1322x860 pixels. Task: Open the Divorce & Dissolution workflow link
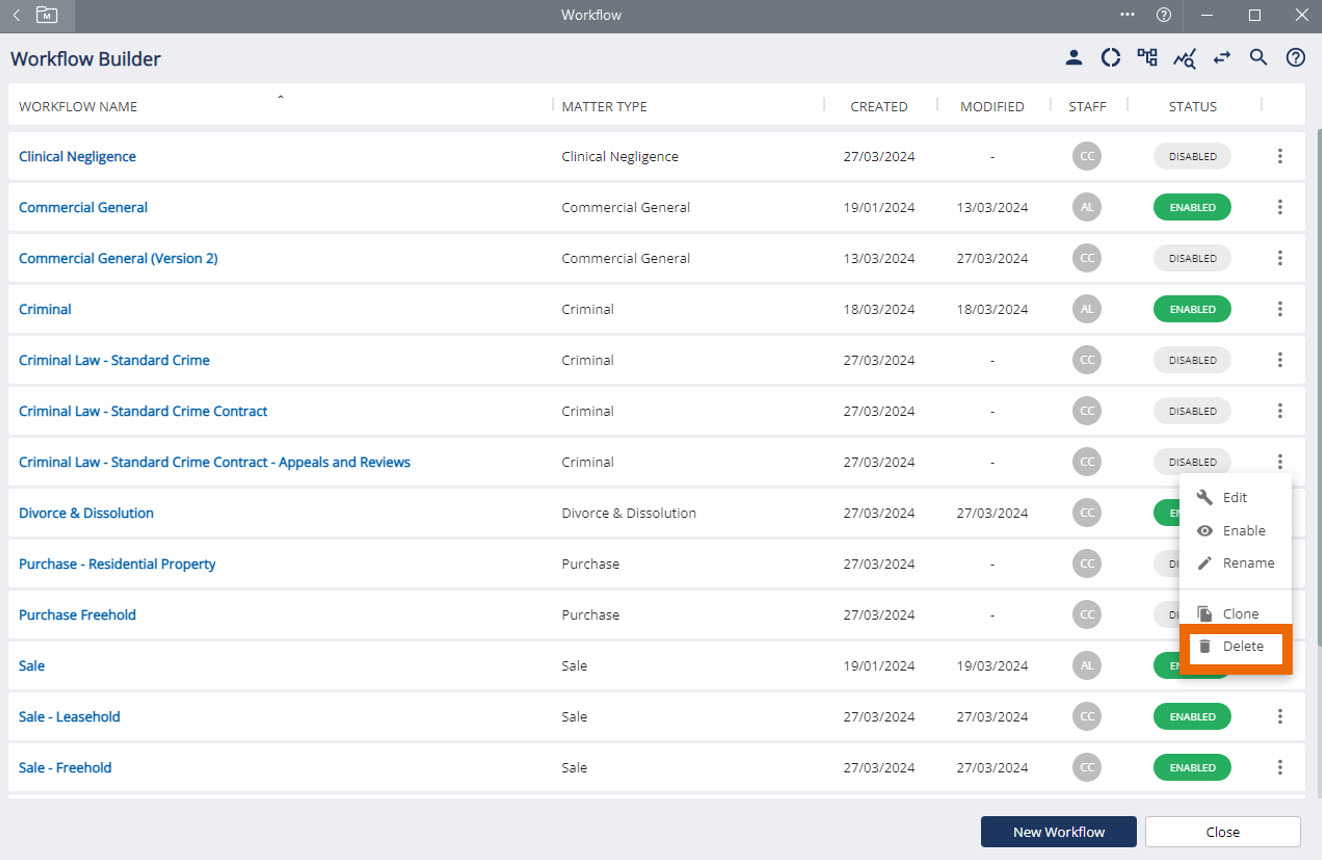86,513
